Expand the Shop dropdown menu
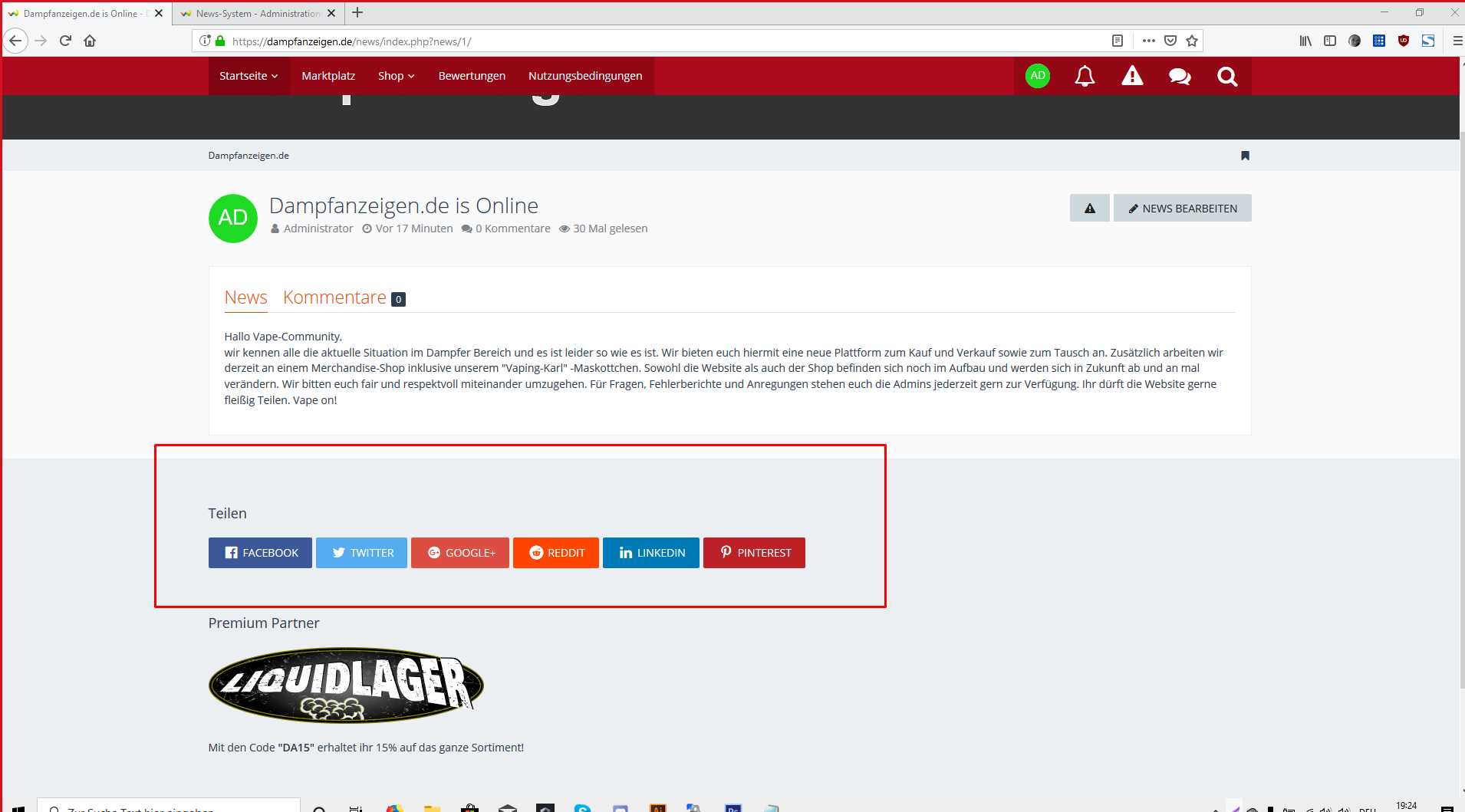Screen dimensions: 1465x812 [x=396, y=76]
